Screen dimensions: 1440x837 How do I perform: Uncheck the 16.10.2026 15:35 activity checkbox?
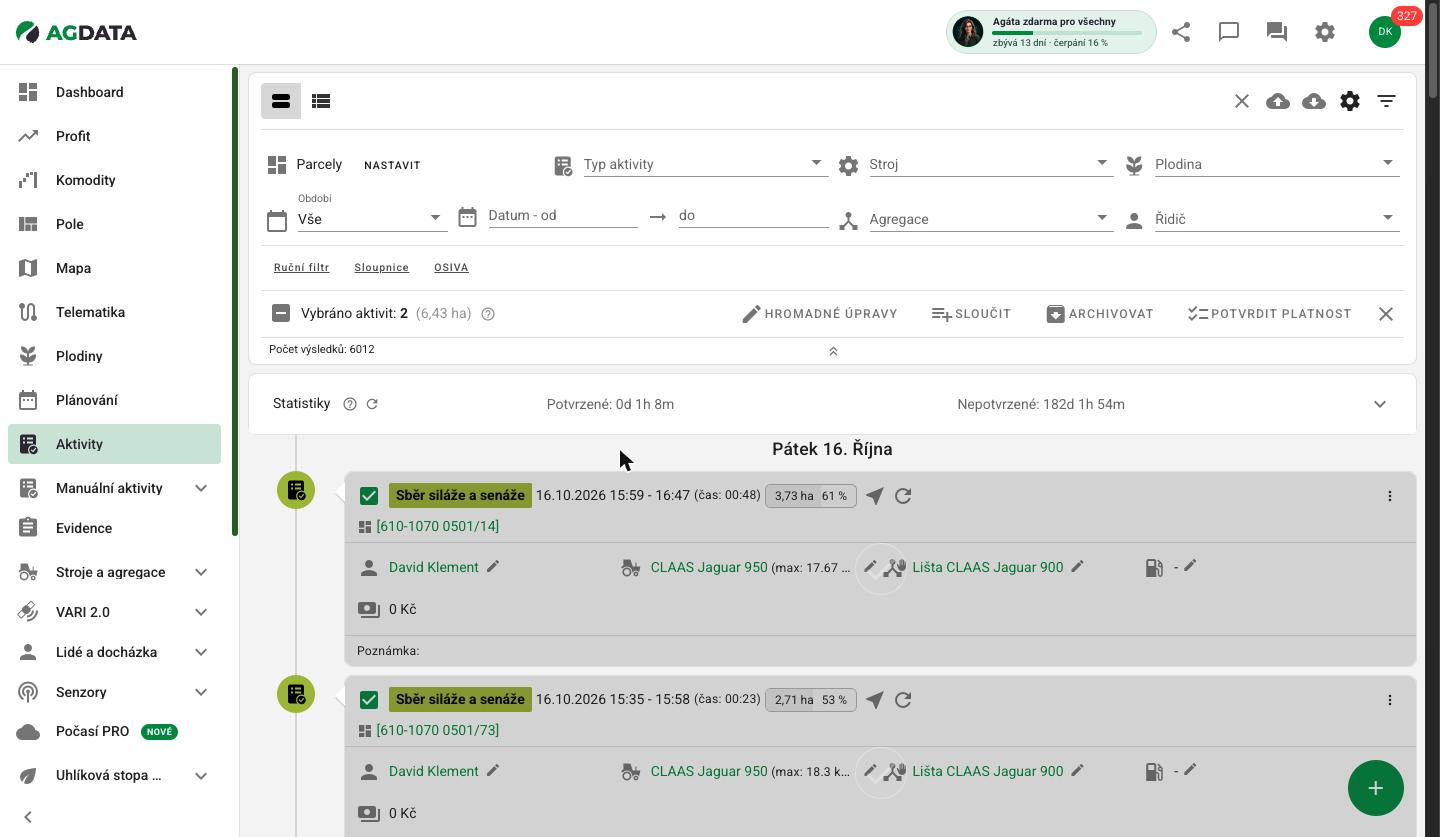(x=369, y=700)
